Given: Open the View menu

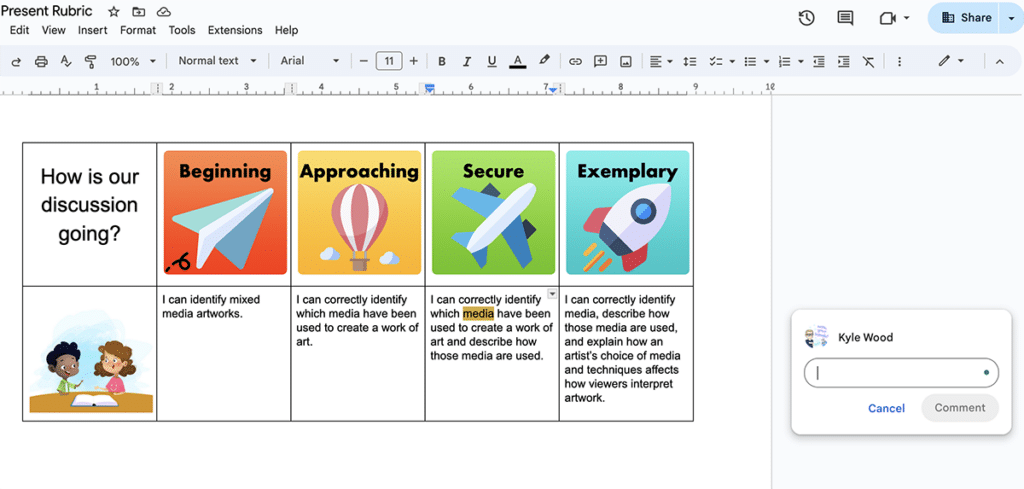Looking at the screenshot, I should tap(54, 30).
